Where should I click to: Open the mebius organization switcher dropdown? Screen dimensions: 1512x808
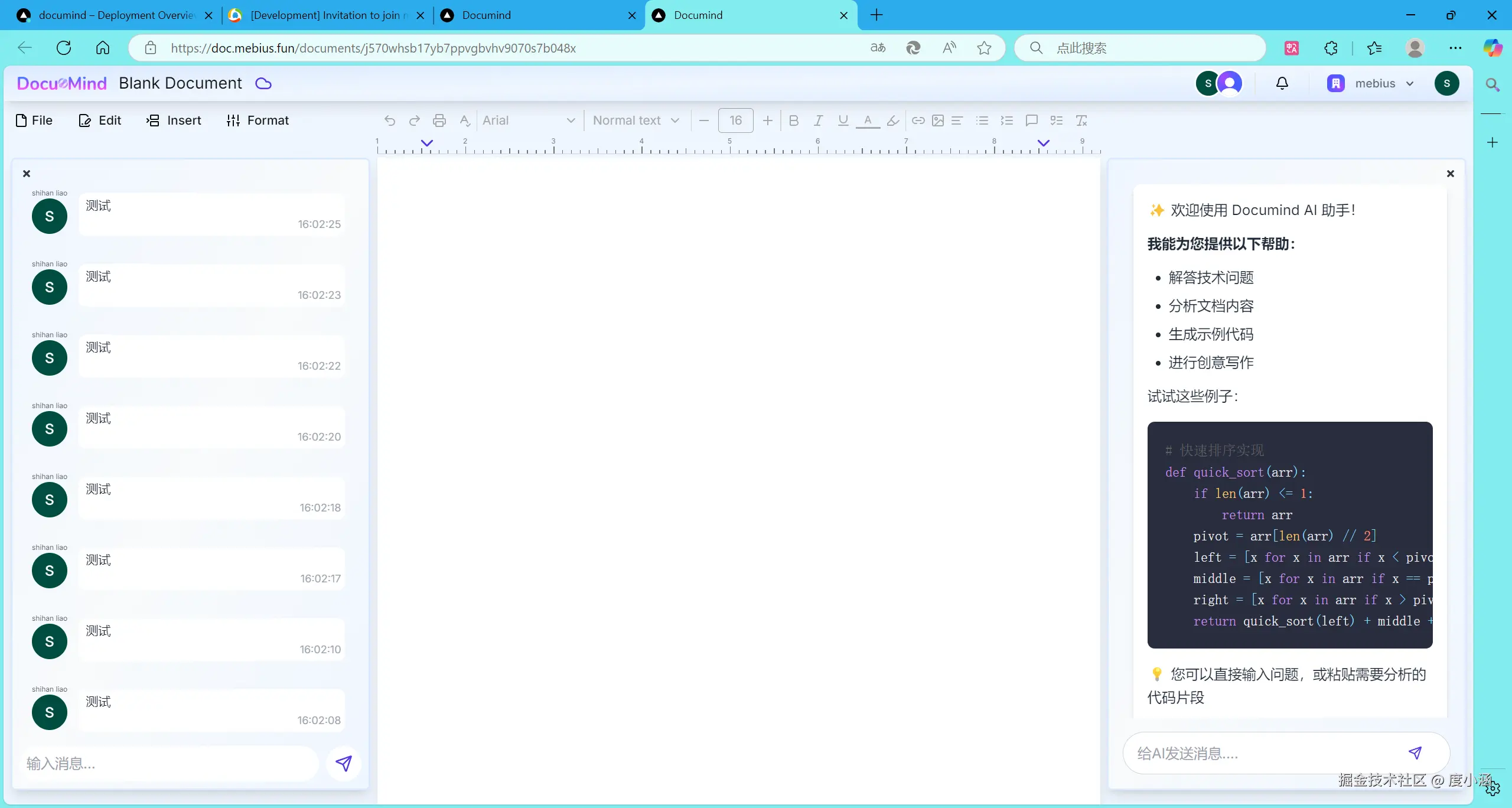point(1370,83)
